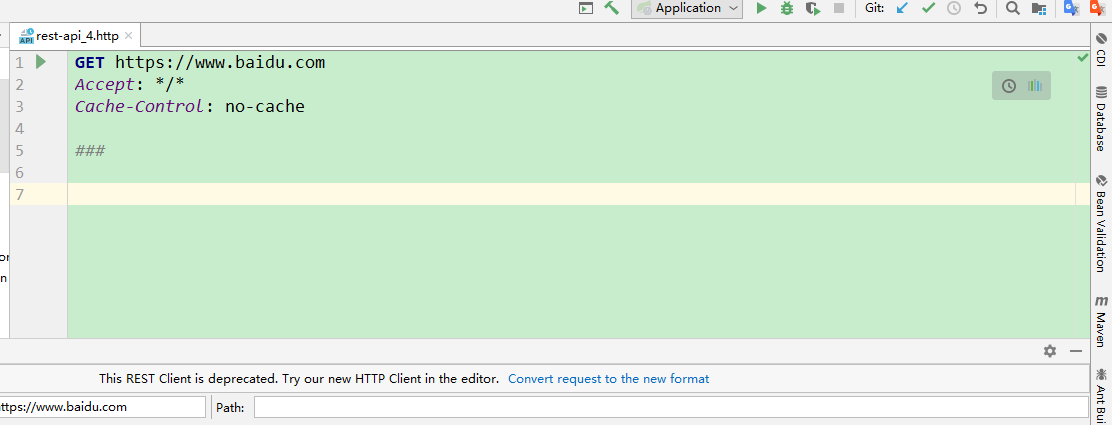Open the terminal-style run window icon
The height and width of the screenshot is (425, 1112).
point(586,9)
